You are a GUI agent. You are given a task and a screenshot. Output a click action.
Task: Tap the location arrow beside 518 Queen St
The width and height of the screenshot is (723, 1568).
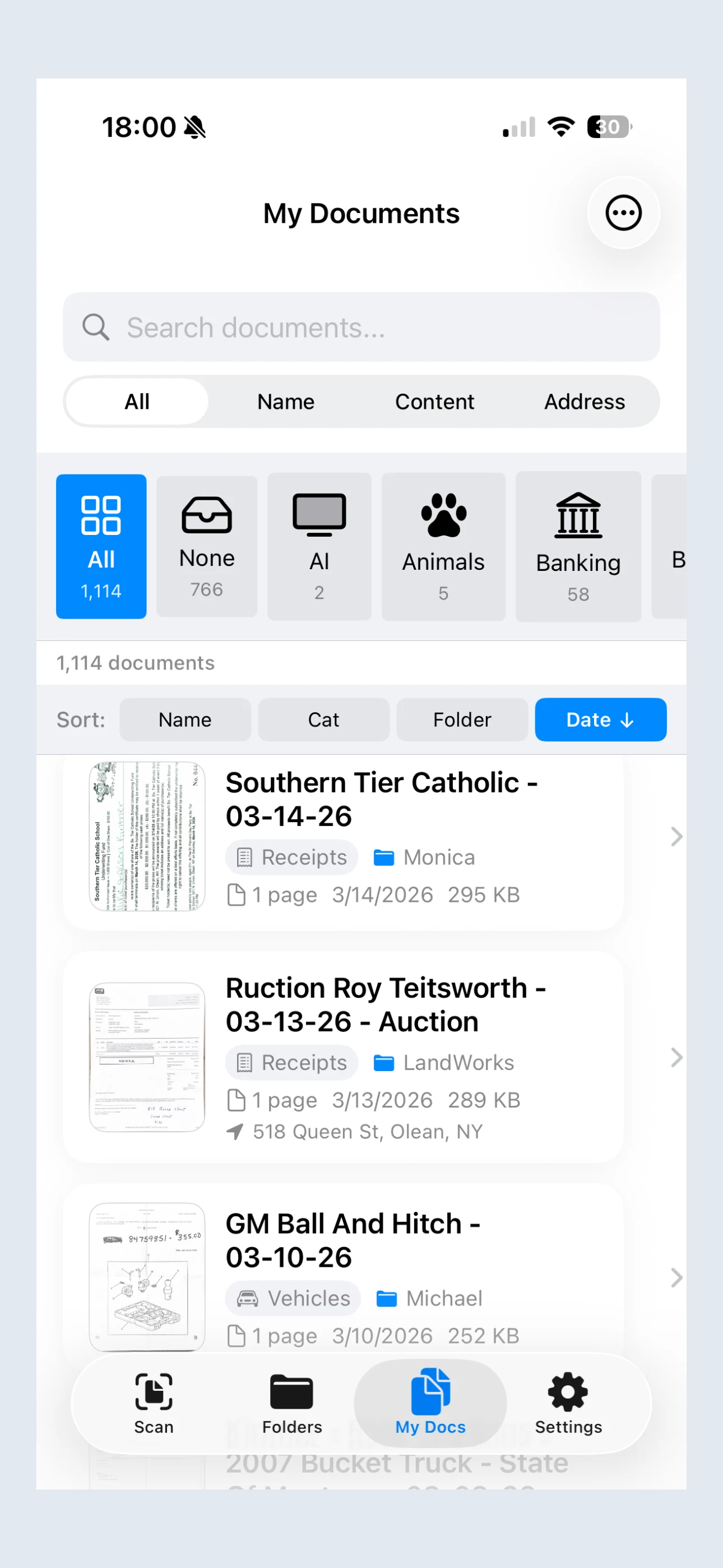click(x=235, y=1132)
